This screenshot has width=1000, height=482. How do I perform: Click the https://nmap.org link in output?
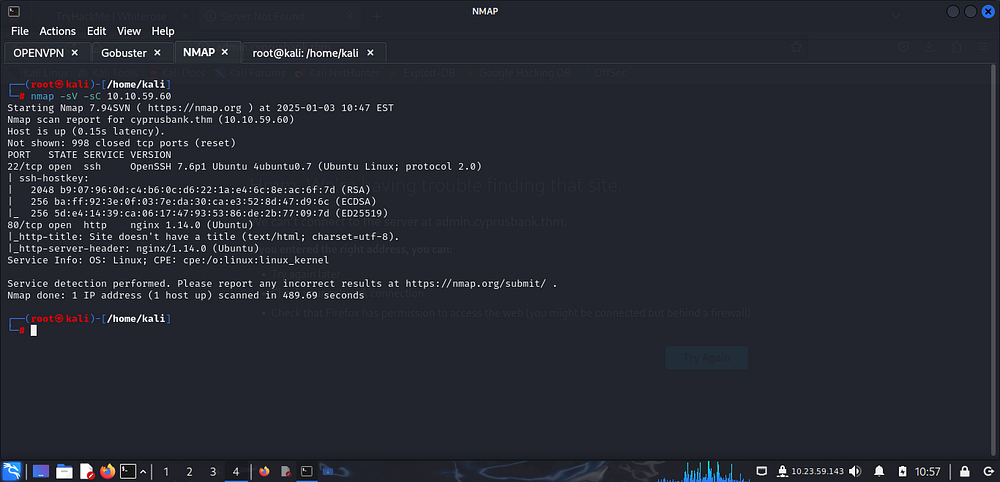197,108
